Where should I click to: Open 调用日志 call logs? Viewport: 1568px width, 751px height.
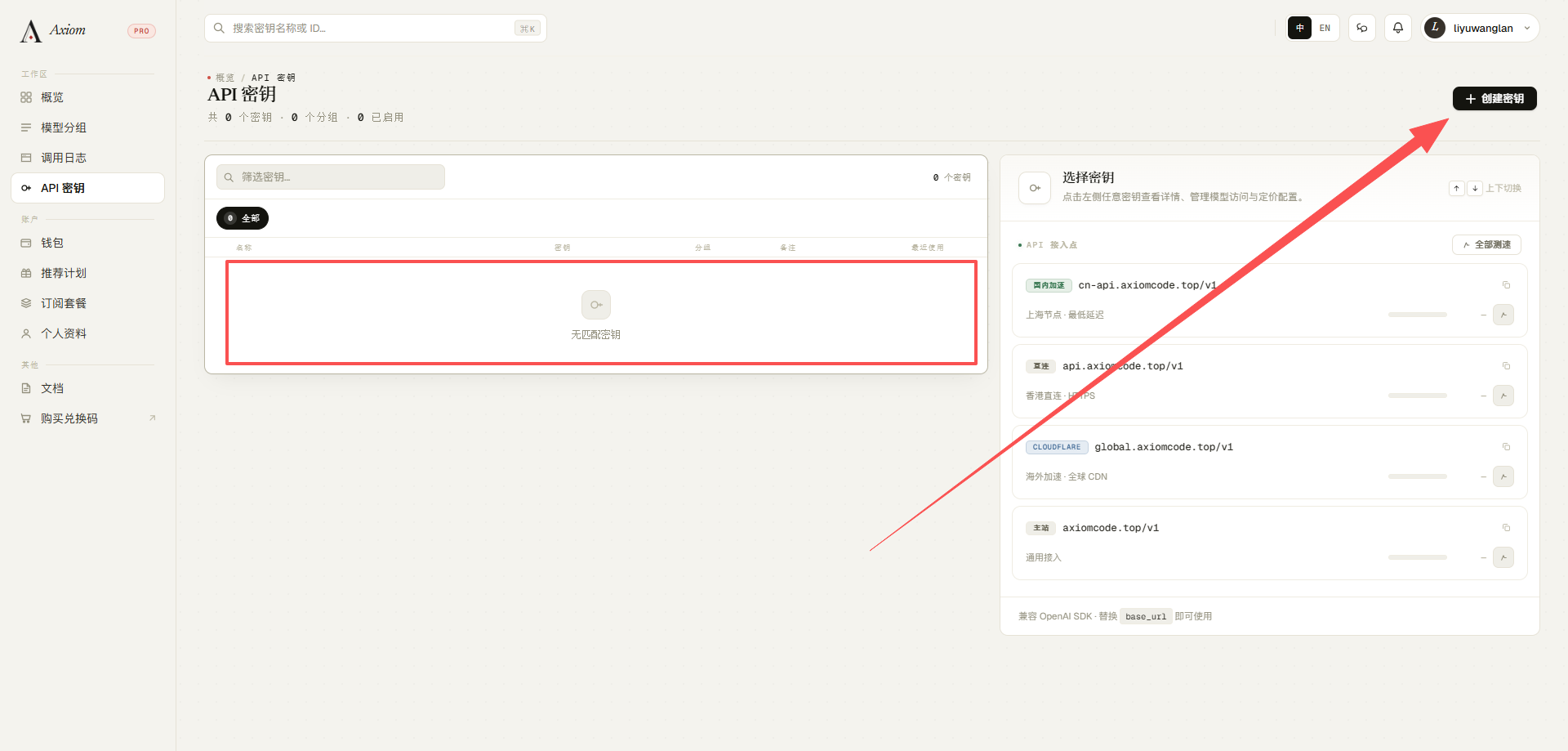(x=88, y=158)
